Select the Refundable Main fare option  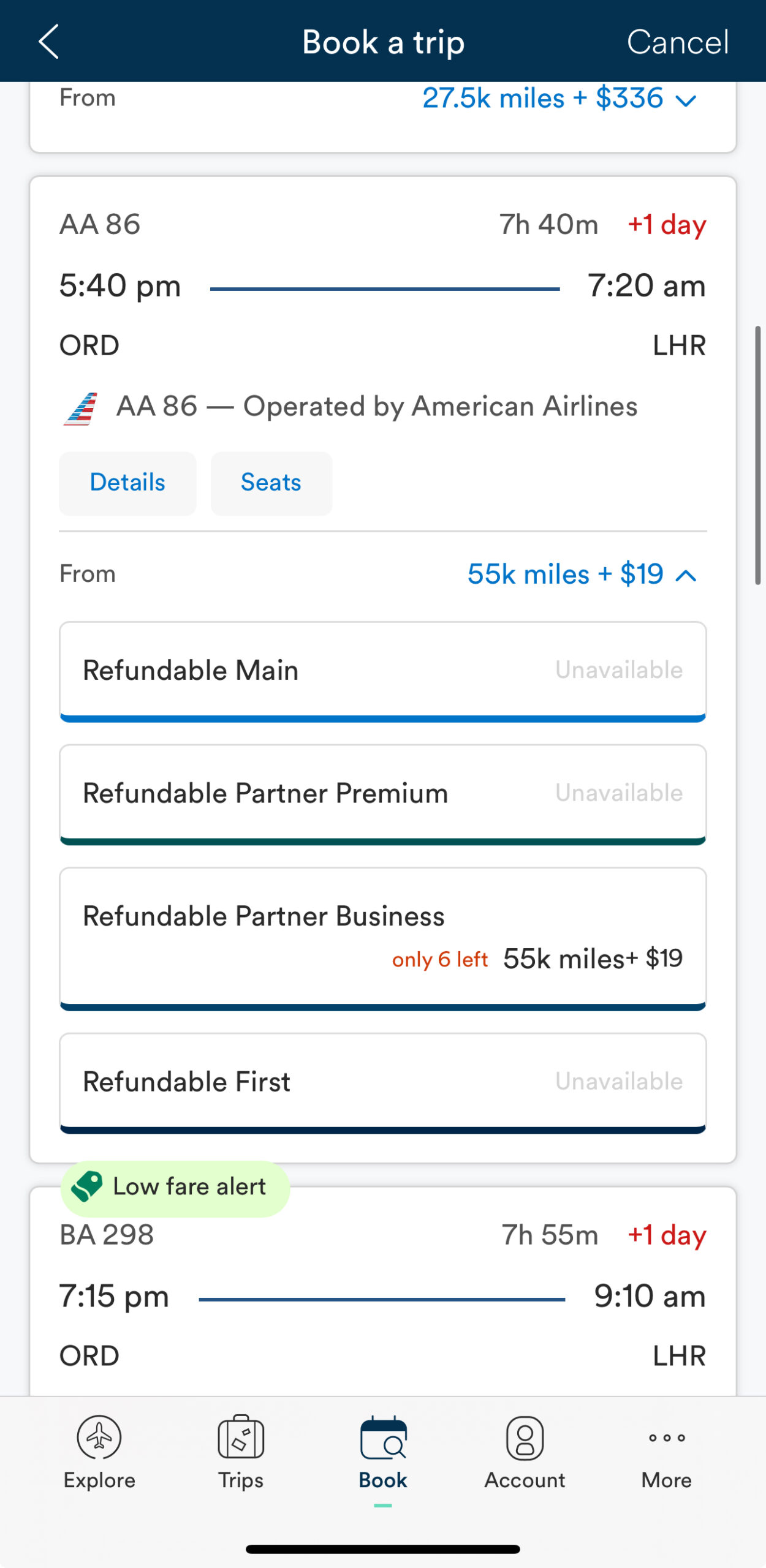383,671
